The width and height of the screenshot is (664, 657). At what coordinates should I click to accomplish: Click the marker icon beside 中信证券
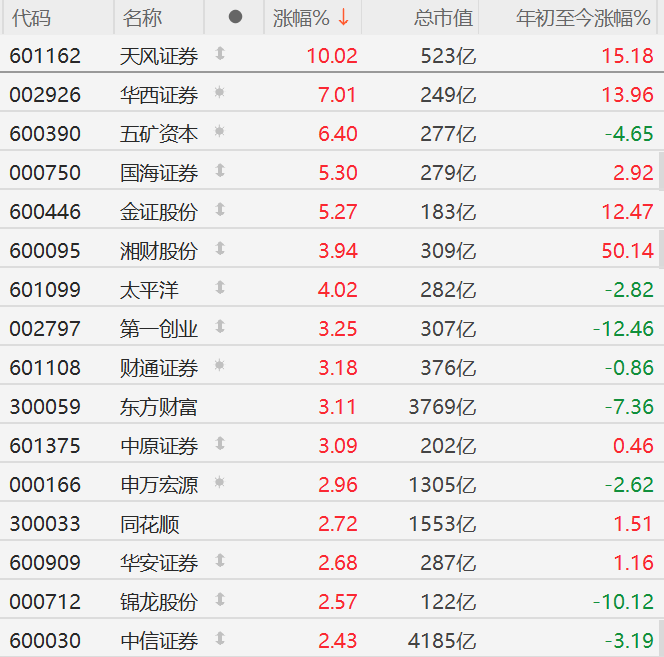tap(220, 638)
